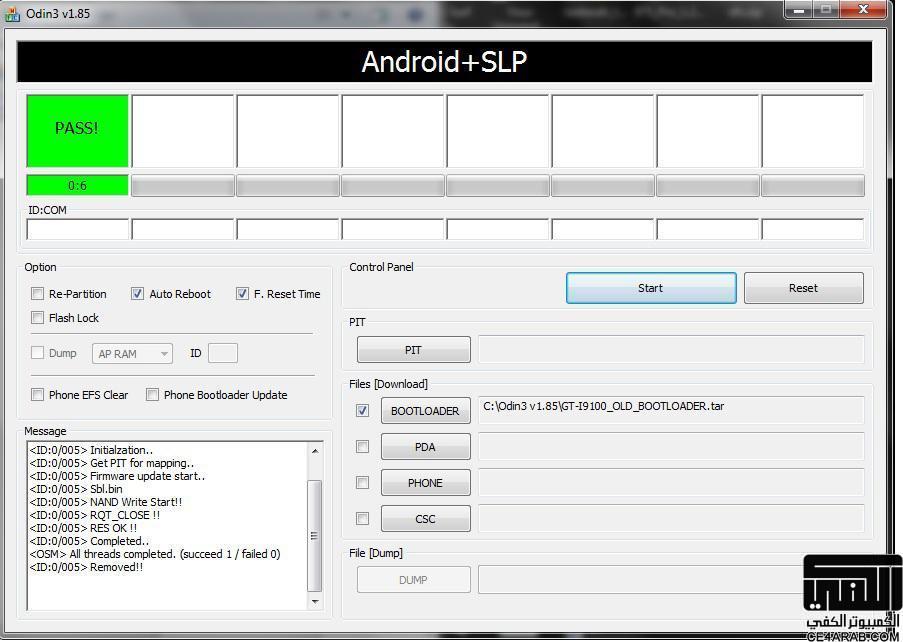Click the 'Removed!!' log line

coord(86,567)
